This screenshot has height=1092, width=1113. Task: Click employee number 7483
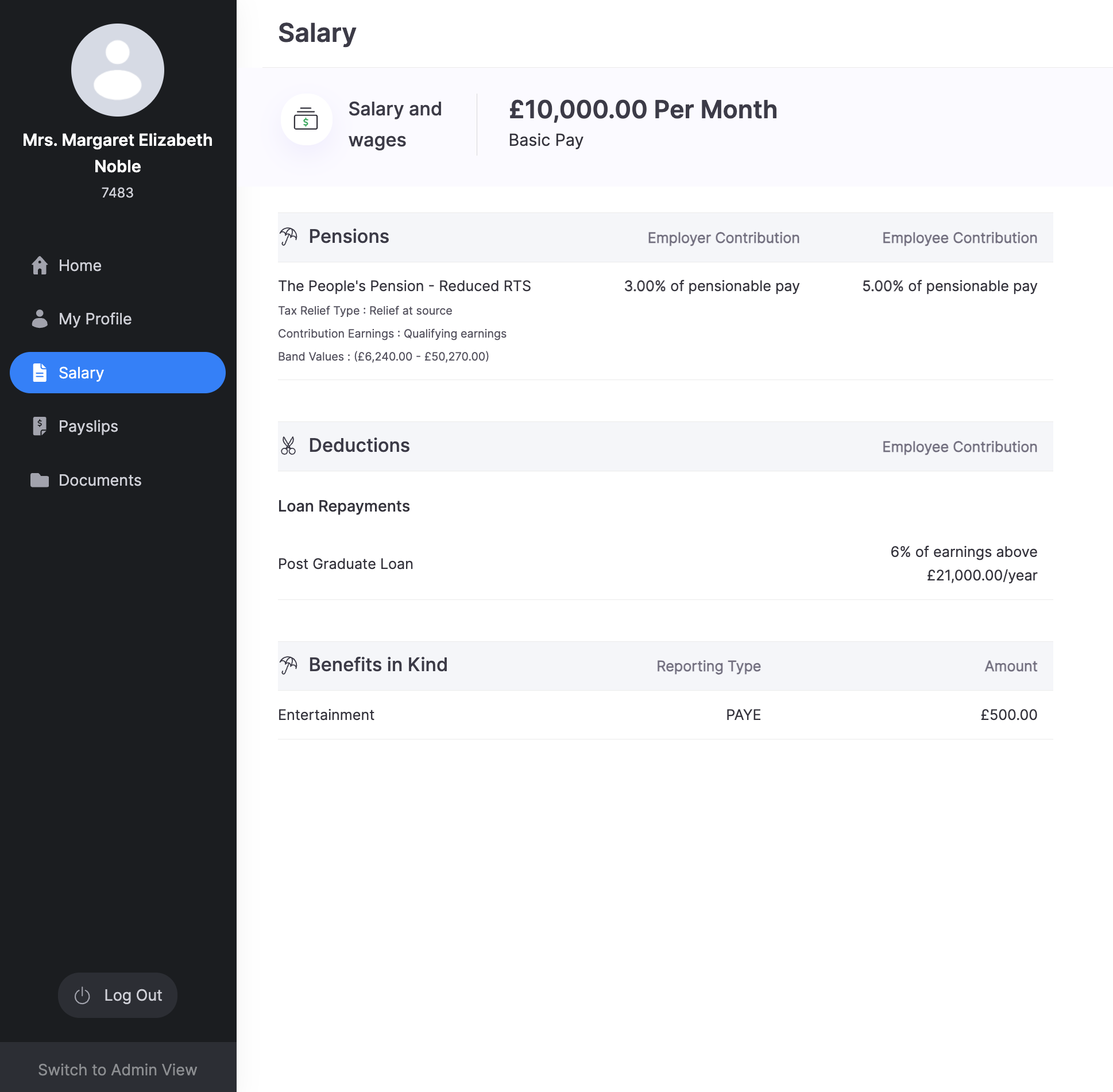tap(118, 193)
